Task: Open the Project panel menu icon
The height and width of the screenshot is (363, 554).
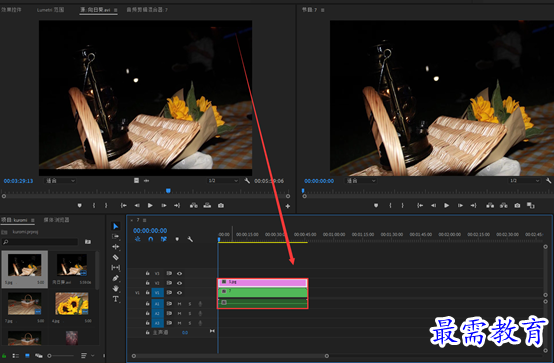Action: coord(33,220)
